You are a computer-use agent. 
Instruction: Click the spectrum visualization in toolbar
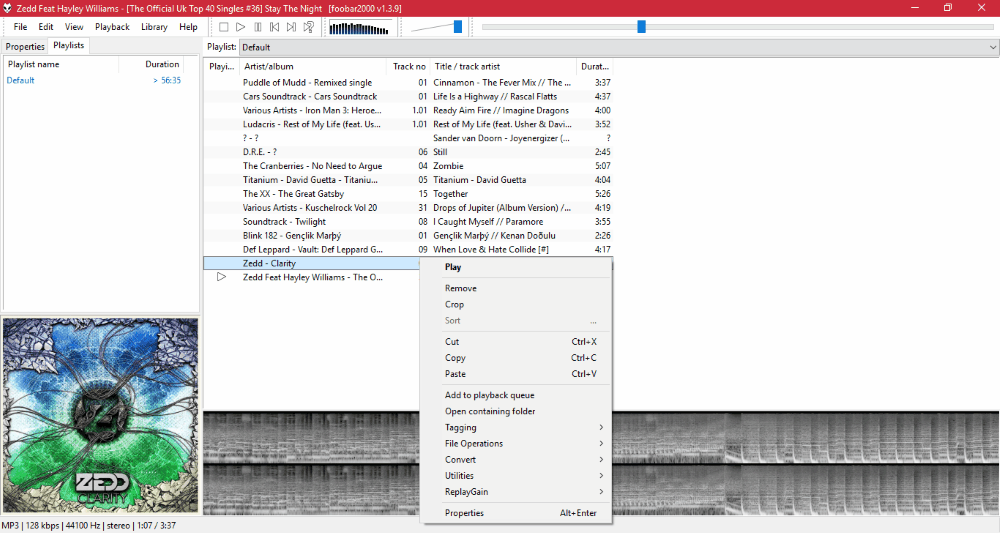tap(359, 28)
